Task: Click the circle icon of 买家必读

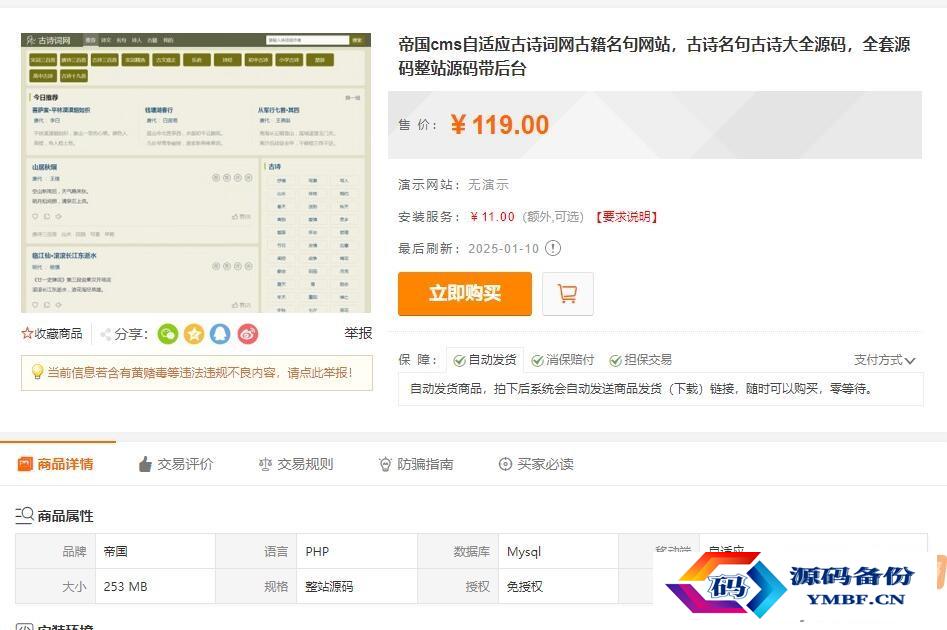Action: pos(505,464)
